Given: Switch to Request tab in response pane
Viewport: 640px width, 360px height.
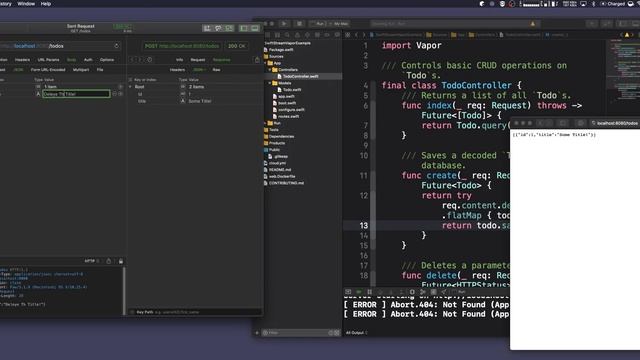Looking at the screenshot, I should coord(198,60).
